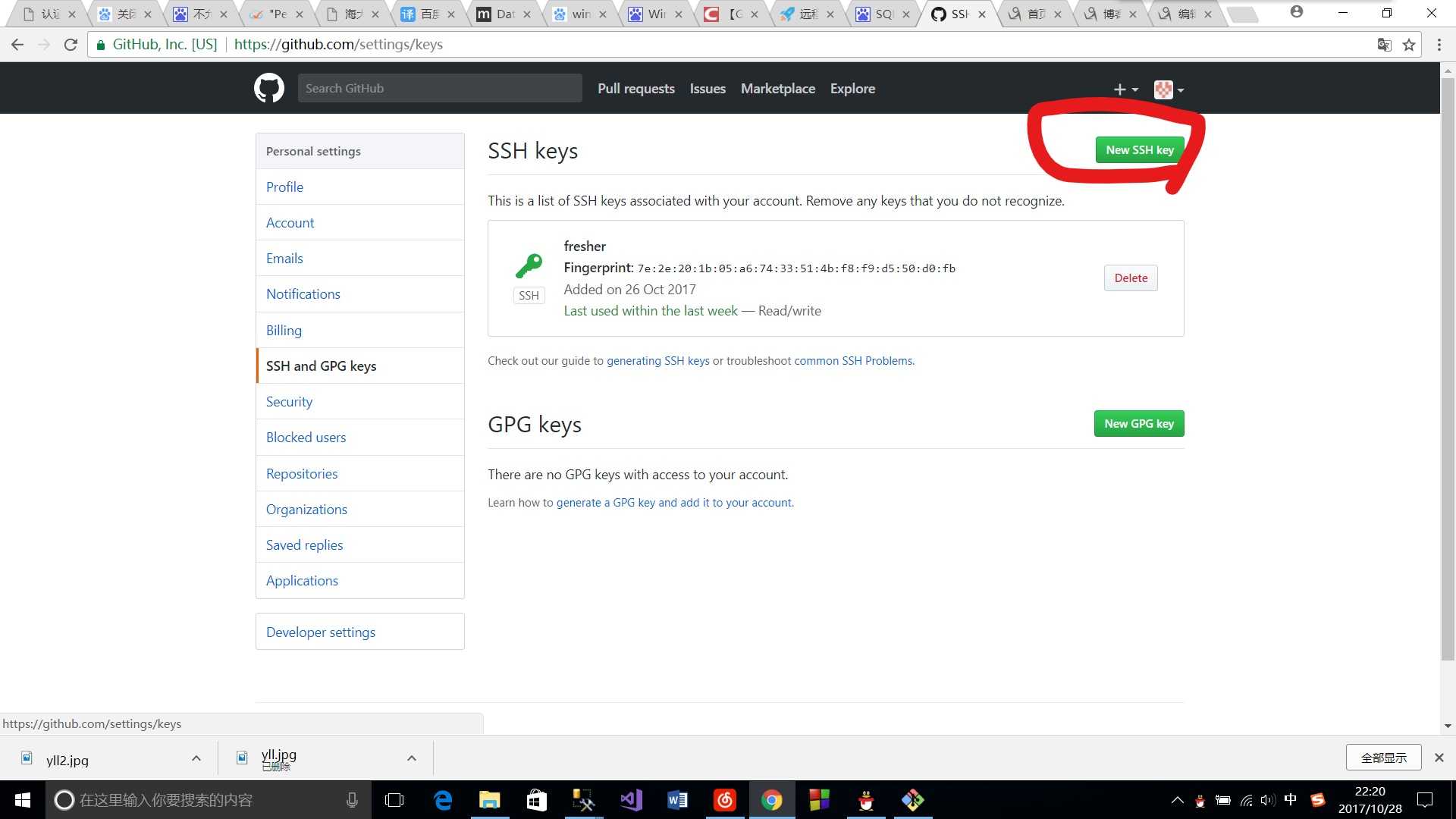Open Explore in the header
The height and width of the screenshot is (819, 1456).
tap(852, 89)
